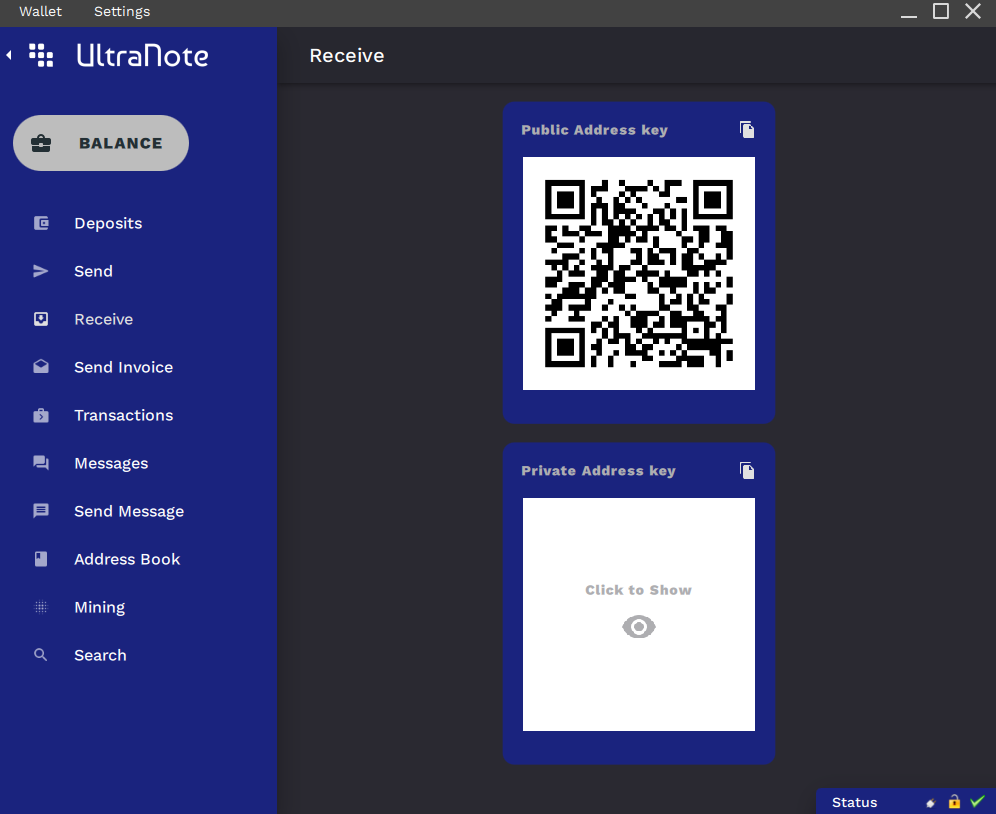
Task: Copy the Public Address key
Action: (x=747, y=130)
